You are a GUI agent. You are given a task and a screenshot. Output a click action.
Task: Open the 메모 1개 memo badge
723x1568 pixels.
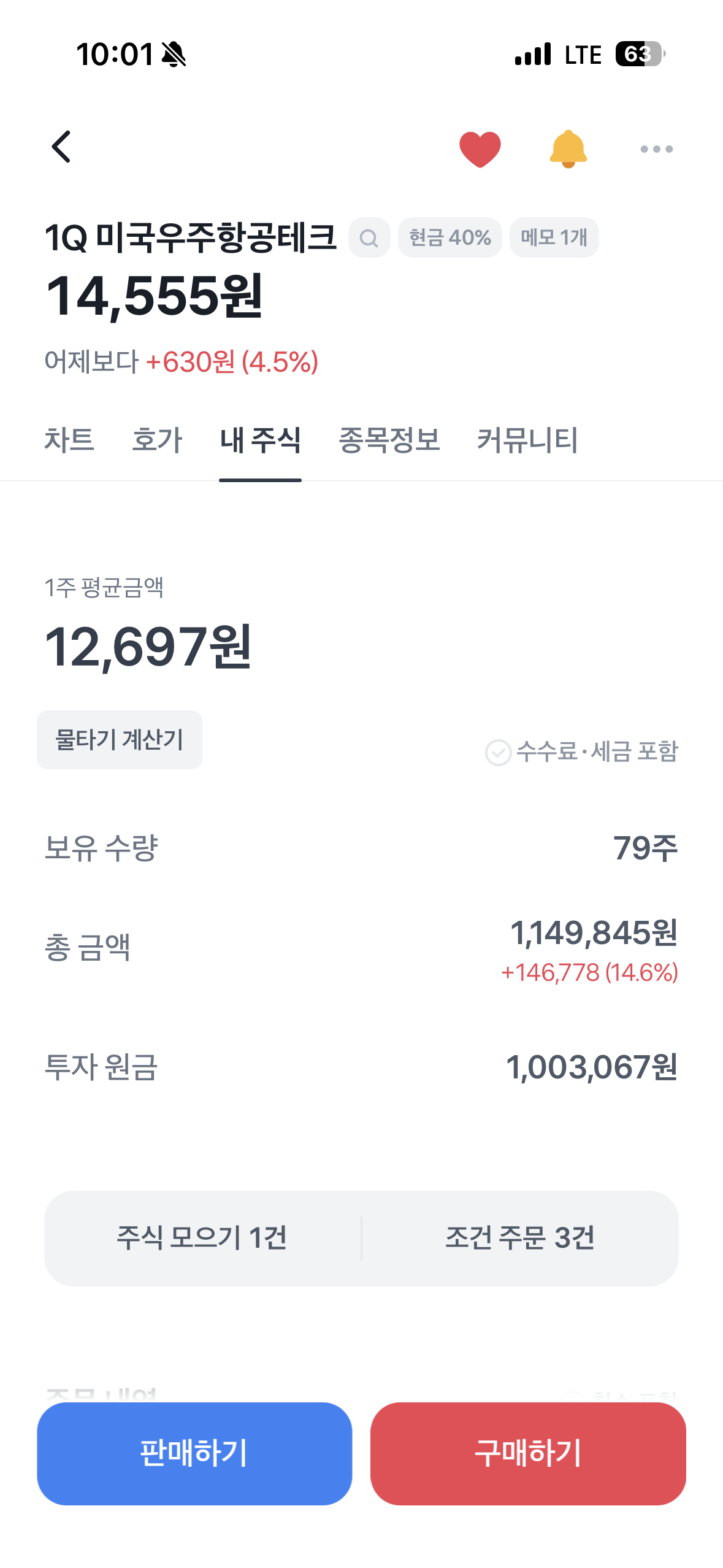pos(554,237)
